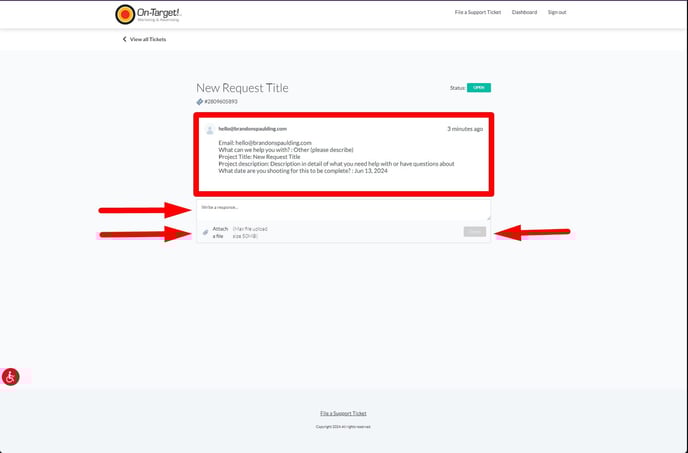Go to Dashboard in the top navigation
688x453 pixels.
click(524, 12)
